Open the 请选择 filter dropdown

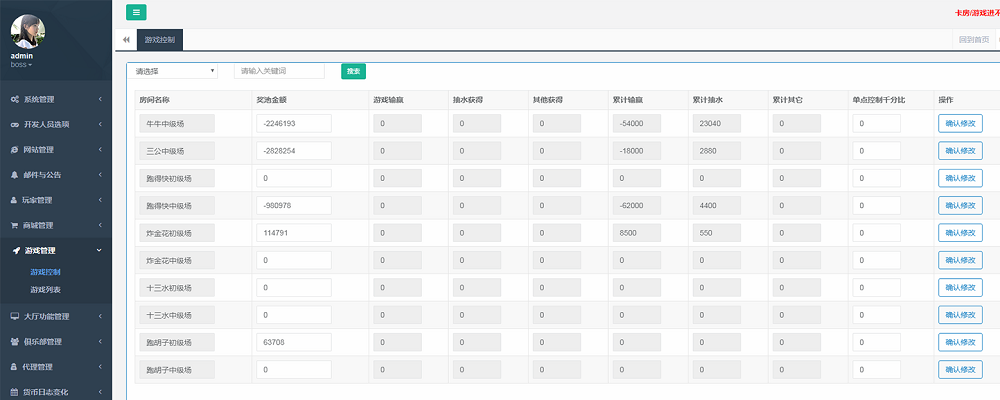point(176,71)
